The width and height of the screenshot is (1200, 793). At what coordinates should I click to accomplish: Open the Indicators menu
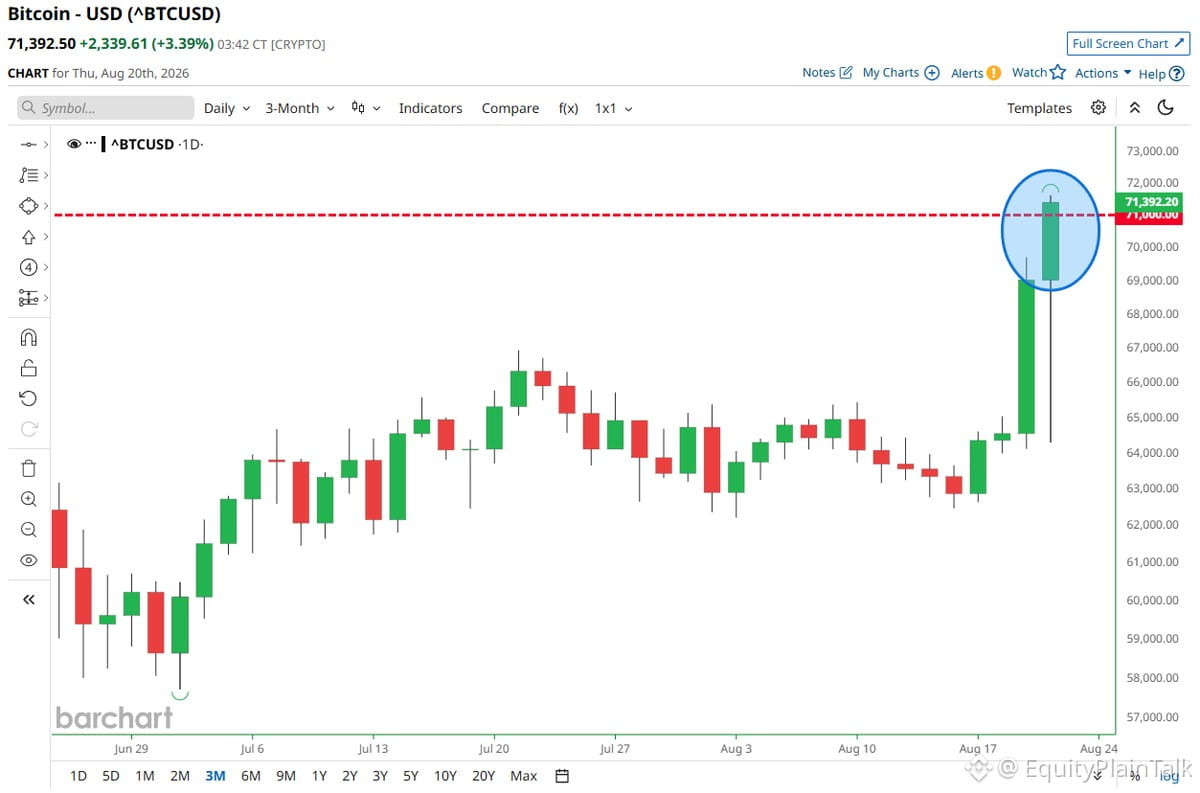pos(430,108)
